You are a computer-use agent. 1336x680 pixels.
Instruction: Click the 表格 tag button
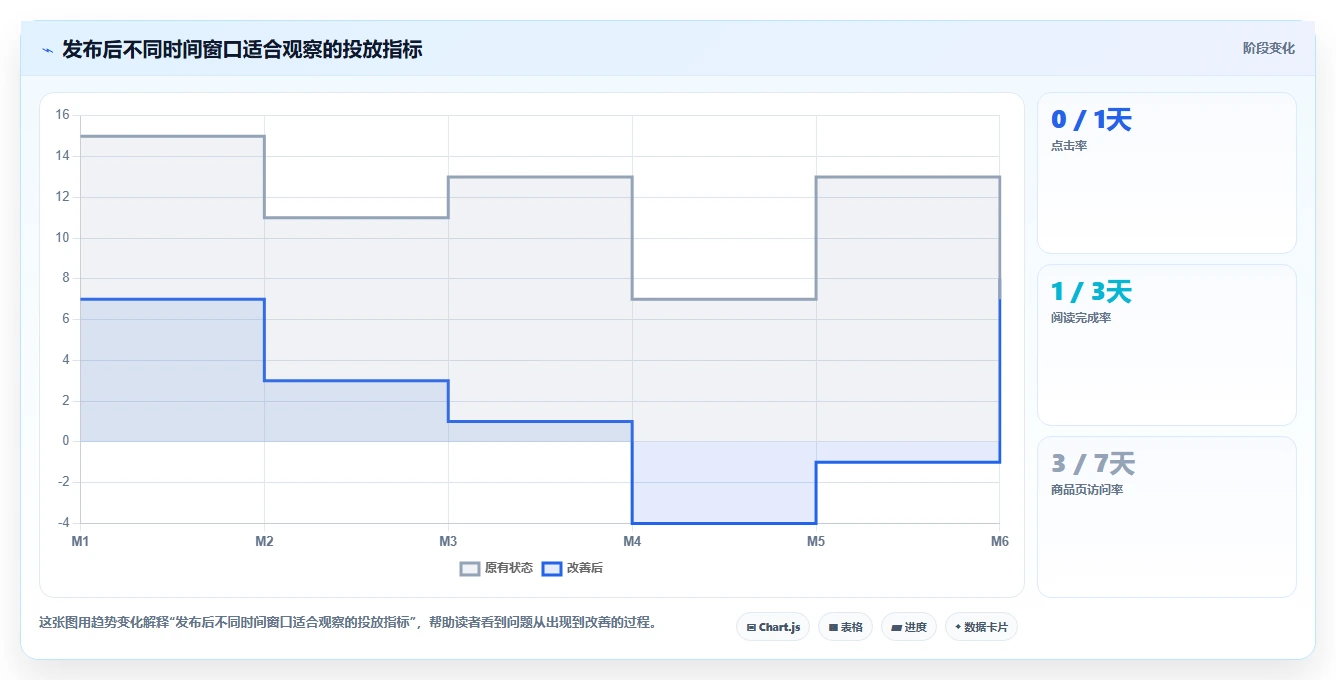pyautogui.click(x=845, y=627)
